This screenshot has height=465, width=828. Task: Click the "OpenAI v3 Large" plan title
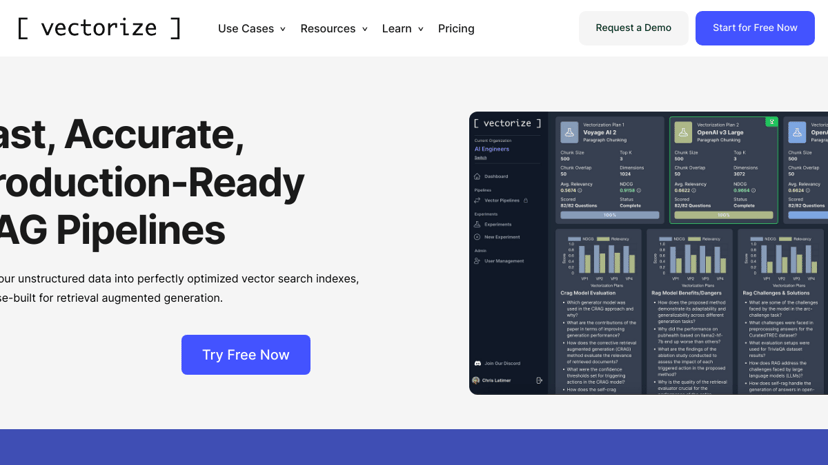tap(720, 132)
